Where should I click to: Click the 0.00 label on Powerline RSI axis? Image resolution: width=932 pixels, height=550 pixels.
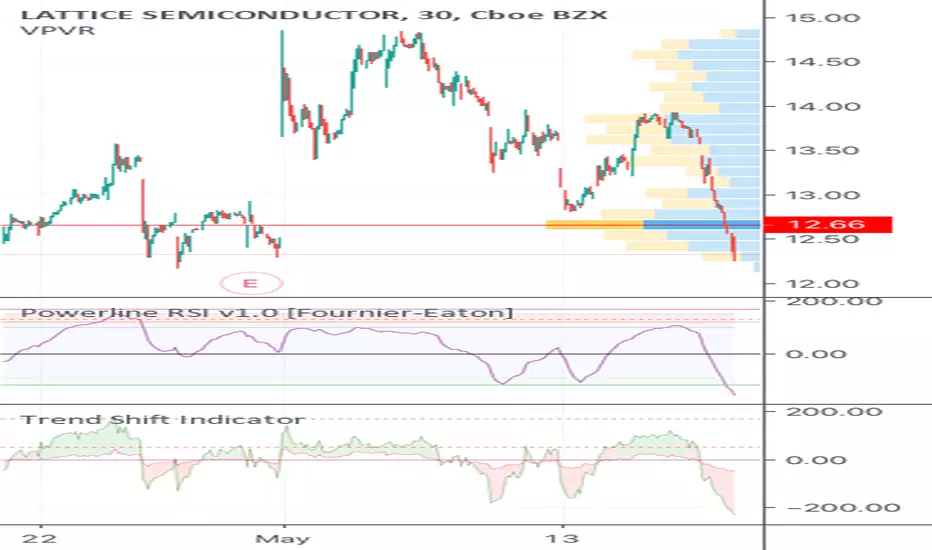(x=816, y=354)
